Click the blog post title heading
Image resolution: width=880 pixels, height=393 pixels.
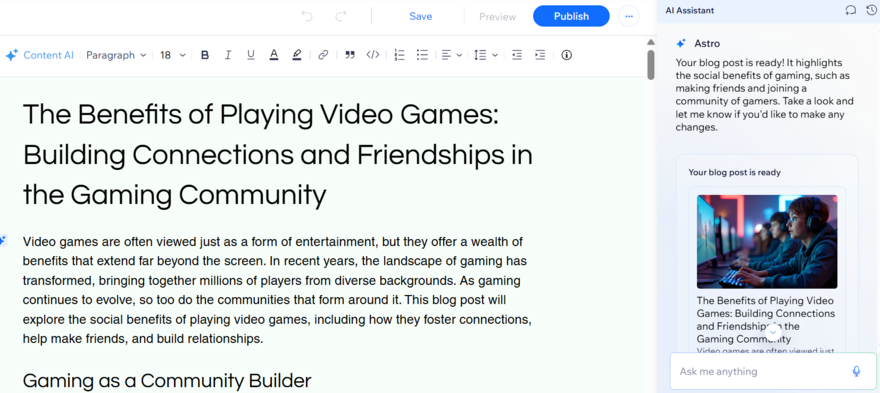pos(278,155)
